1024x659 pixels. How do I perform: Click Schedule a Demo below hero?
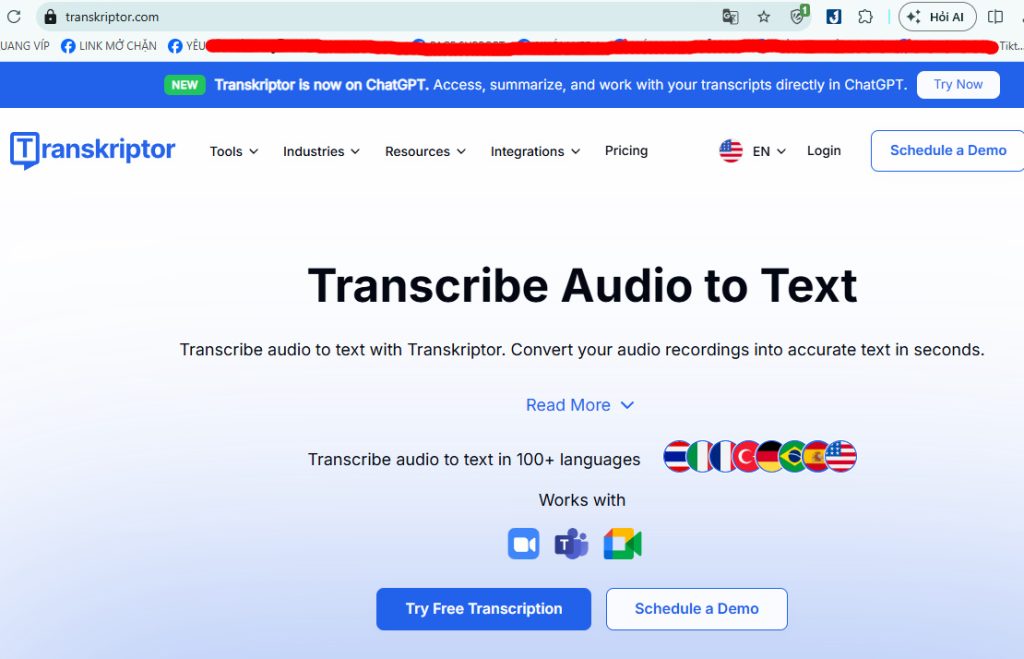pyautogui.click(x=697, y=609)
